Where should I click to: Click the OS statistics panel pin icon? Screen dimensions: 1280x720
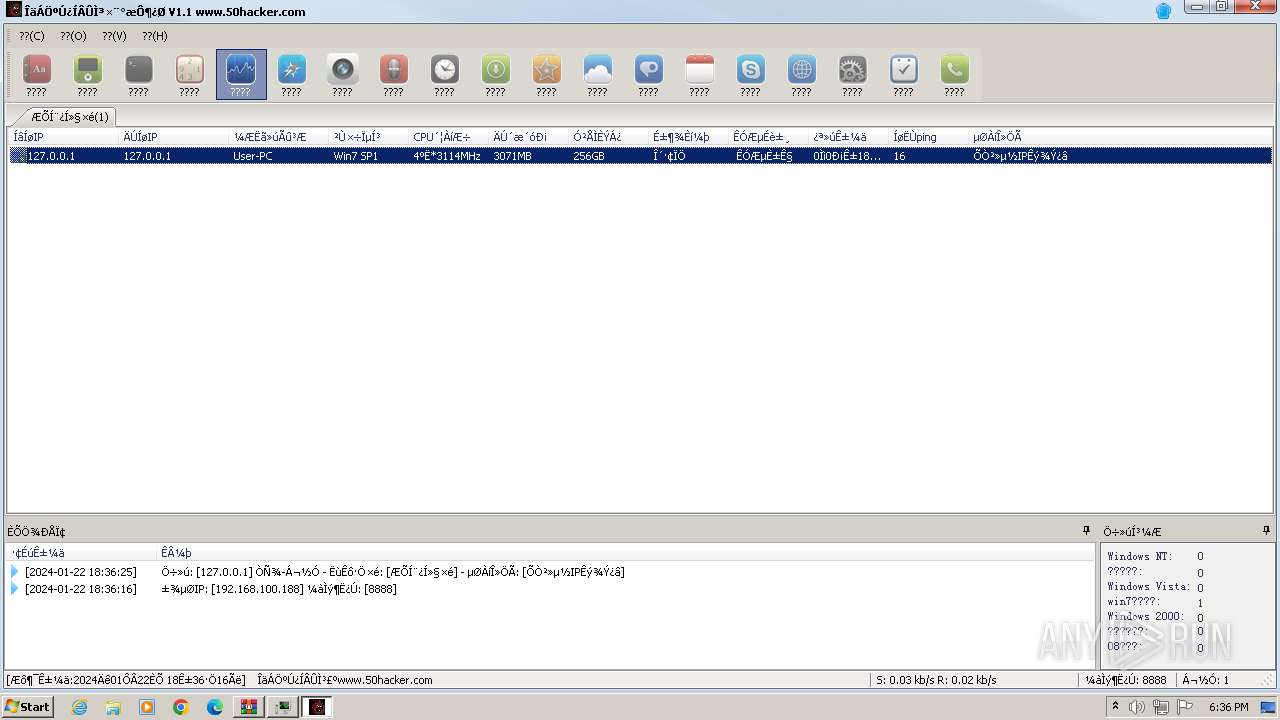[x=1265, y=531]
